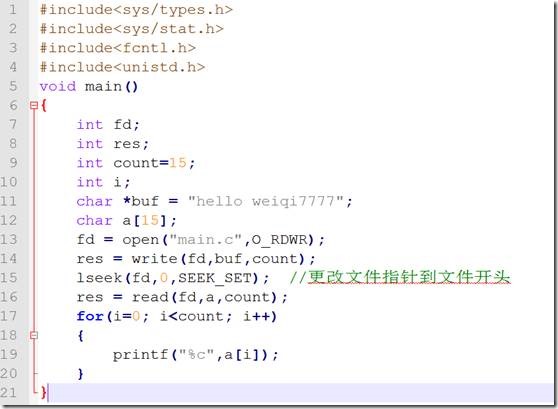Image resolution: width=558 pixels, height=409 pixels.
Task: Click line number 13 in the gutter
Action: (9, 239)
